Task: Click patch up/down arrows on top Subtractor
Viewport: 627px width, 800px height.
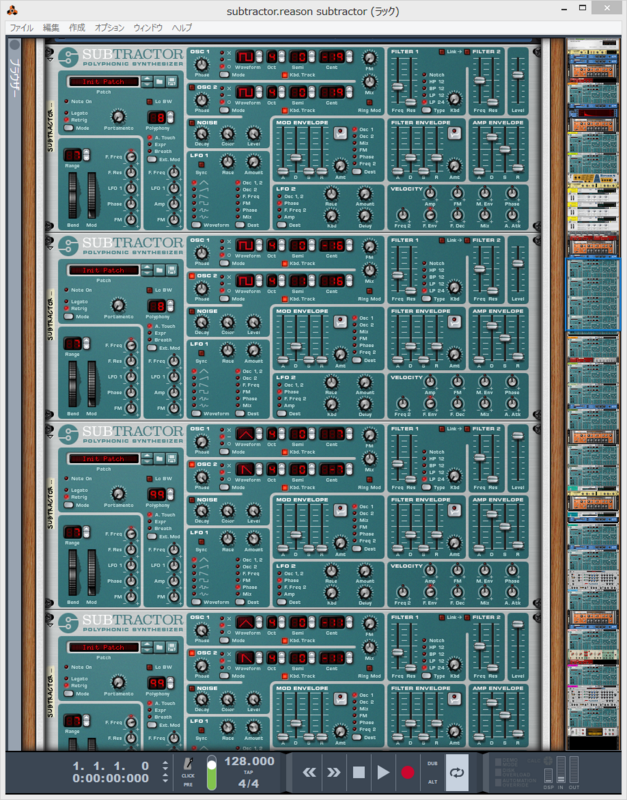Action: 147,81
